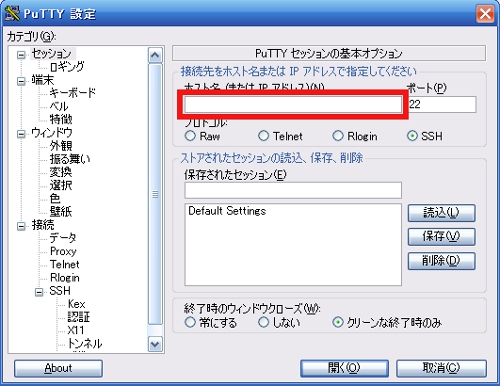Image resolution: width=500 pixels, height=386 pixels.
Task: Open the 壁紙 settings
Action: pyautogui.click(x=61, y=211)
